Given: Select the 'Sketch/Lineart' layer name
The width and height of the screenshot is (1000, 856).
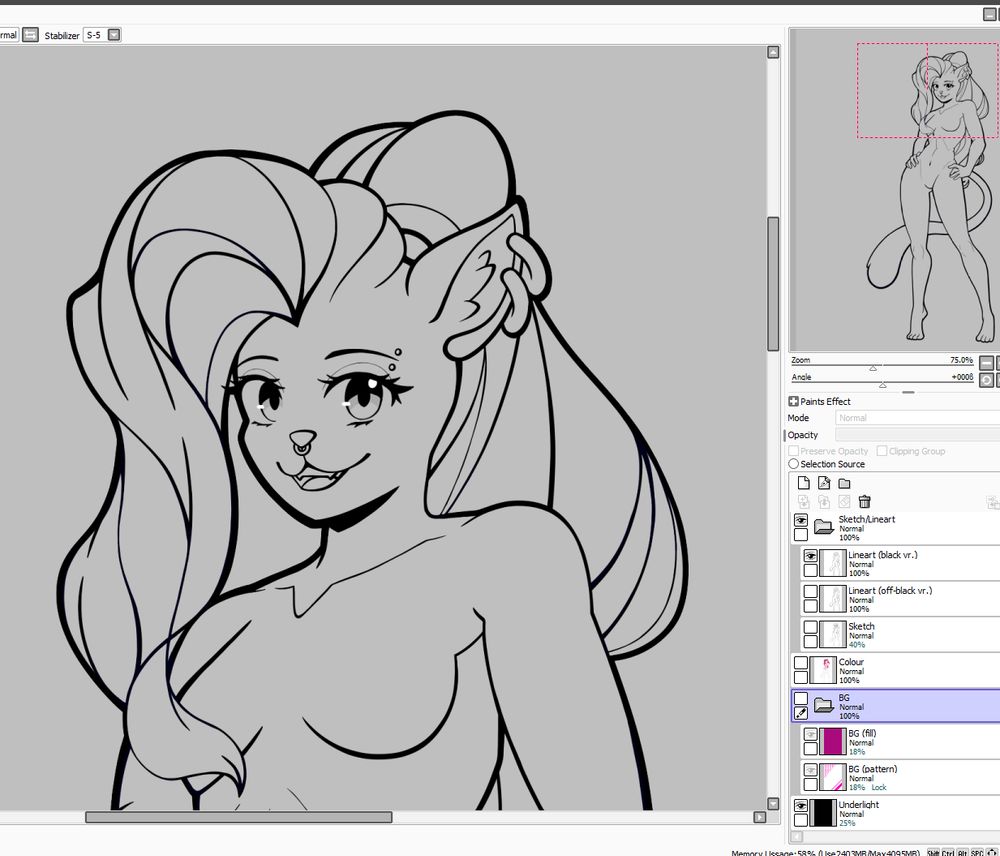Looking at the screenshot, I should click(x=867, y=519).
